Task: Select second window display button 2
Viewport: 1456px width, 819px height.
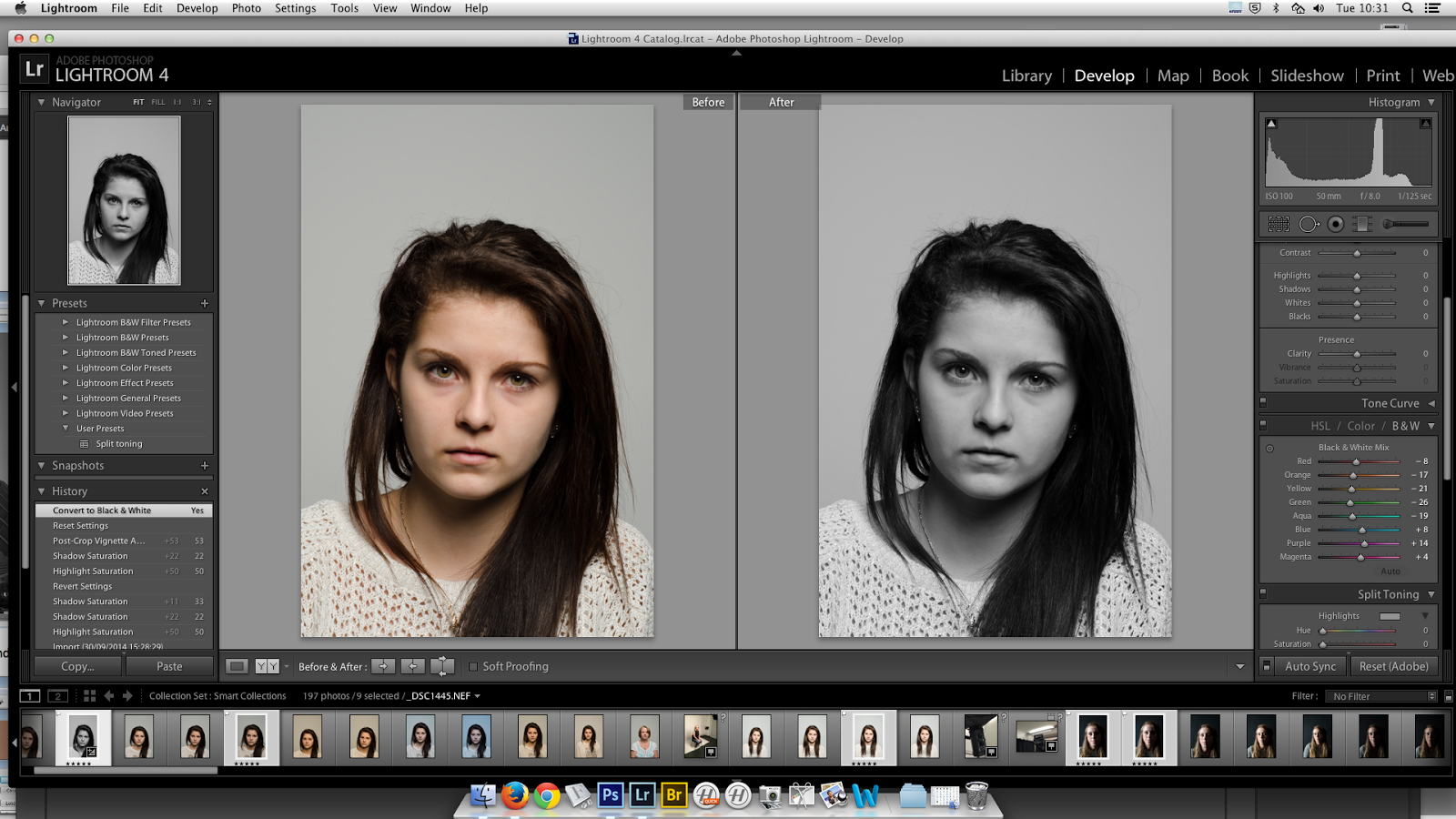Action: click(x=58, y=695)
